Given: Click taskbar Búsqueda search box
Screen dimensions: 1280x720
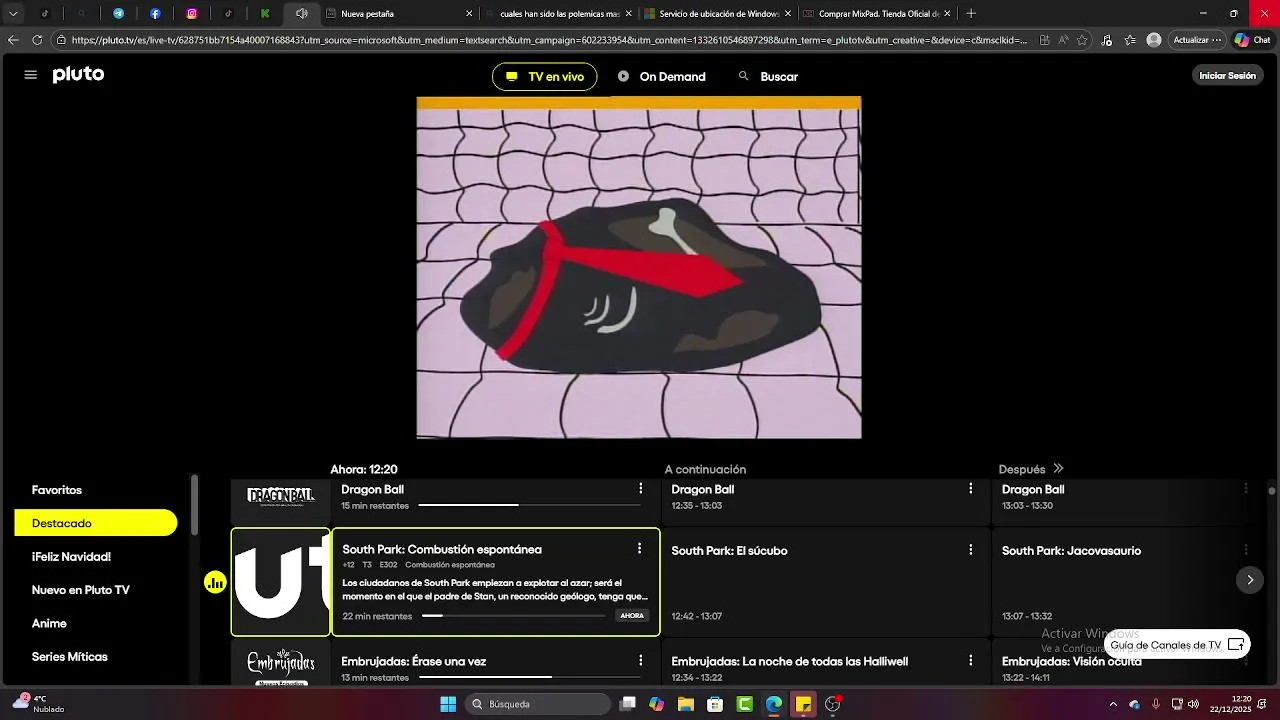Looking at the screenshot, I should click(x=538, y=704).
